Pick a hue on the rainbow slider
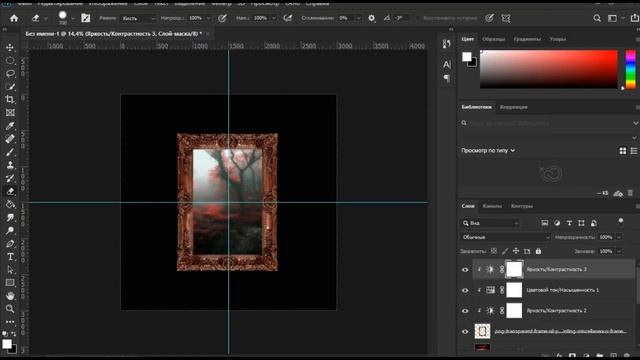This screenshot has height=360, width=640. point(631,69)
